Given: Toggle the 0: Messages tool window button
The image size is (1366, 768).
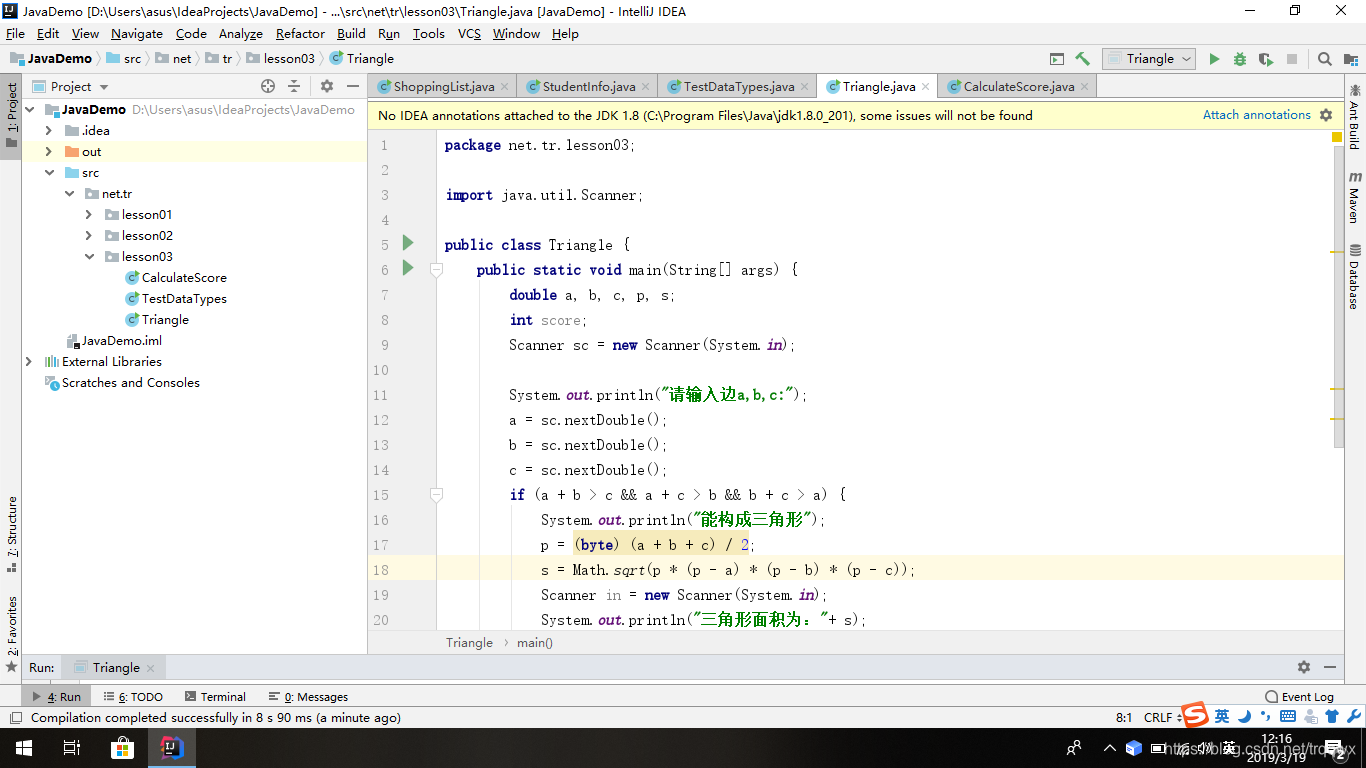Looking at the screenshot, I should tap(308, 697).
